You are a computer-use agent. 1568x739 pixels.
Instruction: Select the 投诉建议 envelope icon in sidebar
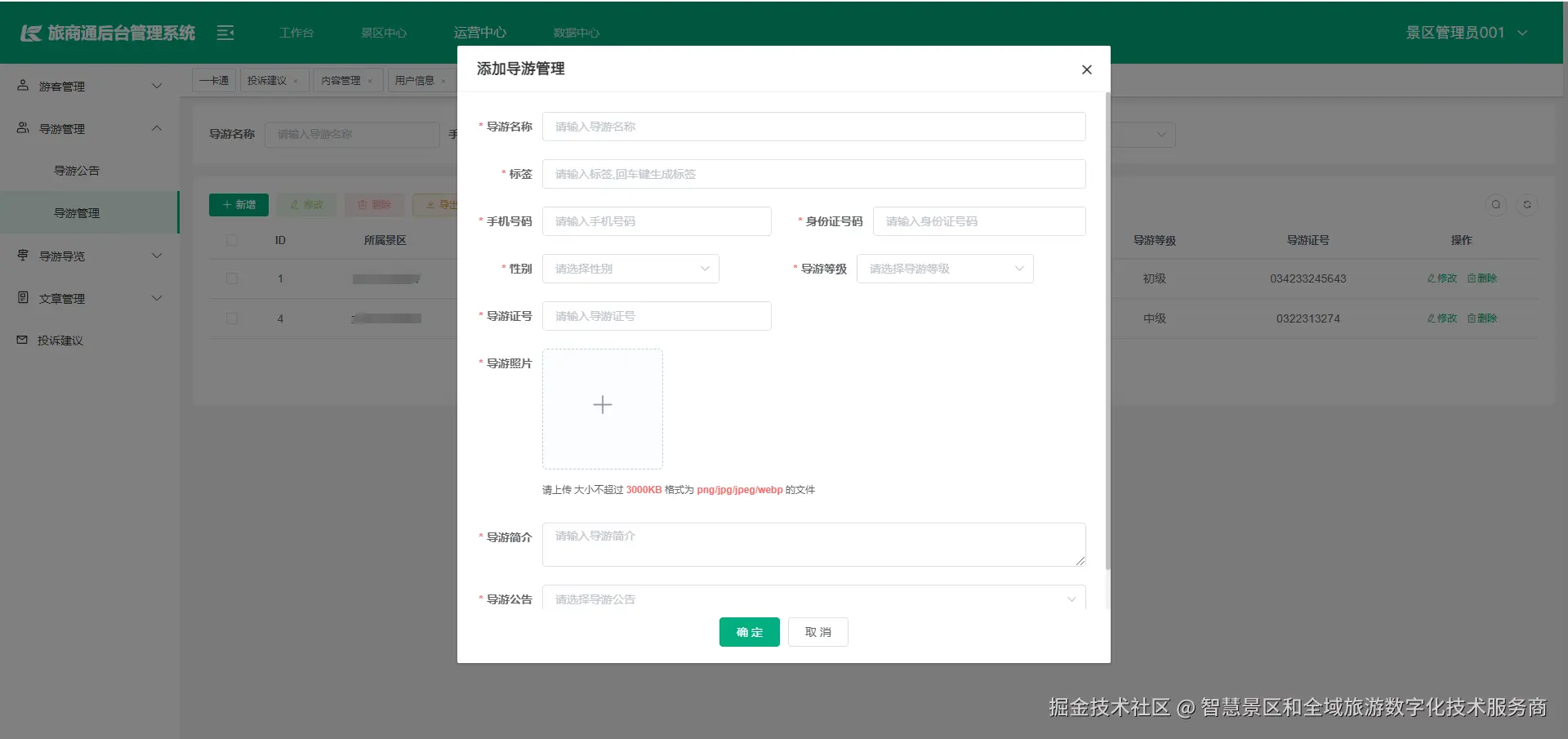pyautogui.click(x=22, y=341)
